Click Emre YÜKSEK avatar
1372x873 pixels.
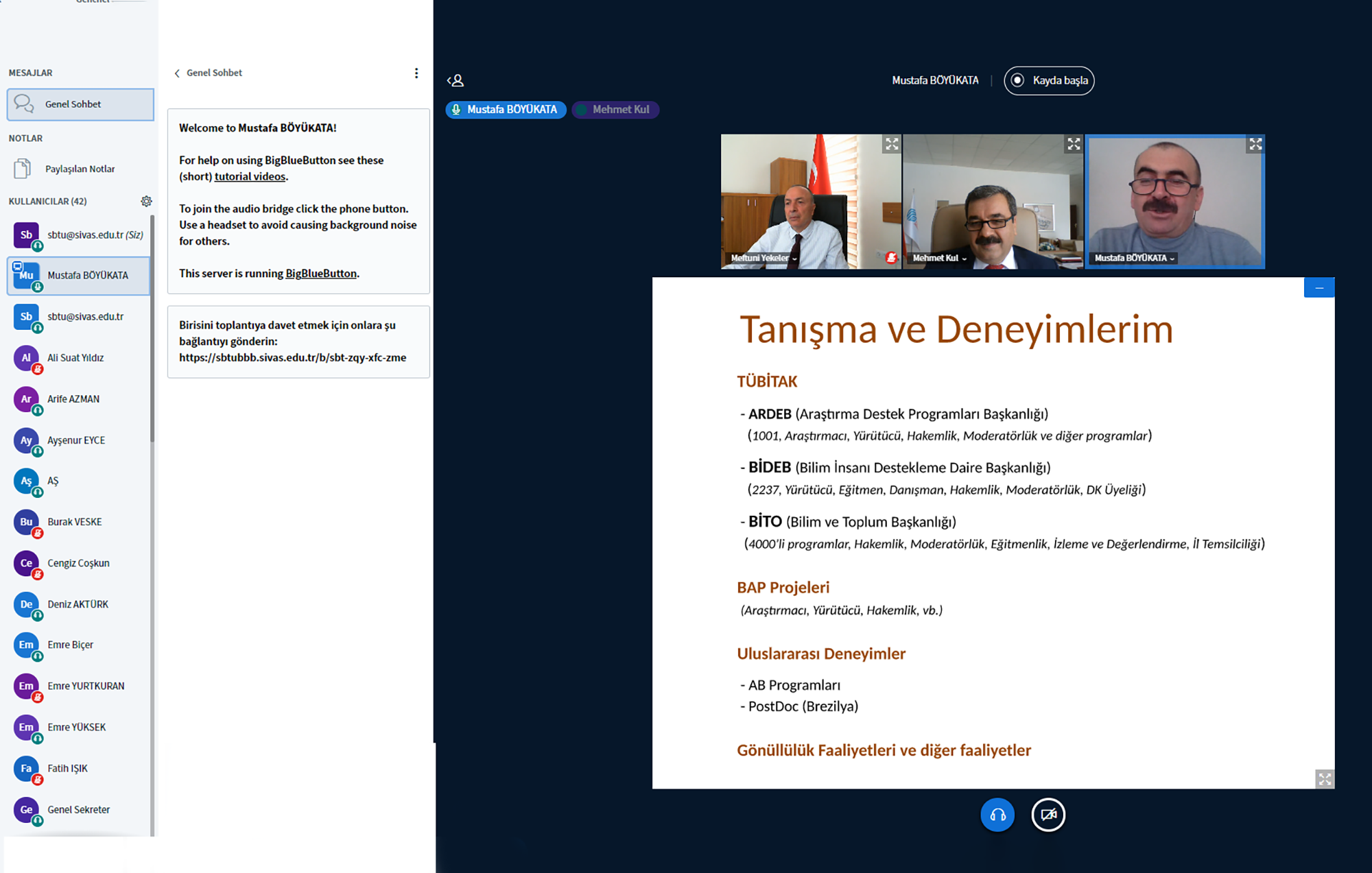27,727
